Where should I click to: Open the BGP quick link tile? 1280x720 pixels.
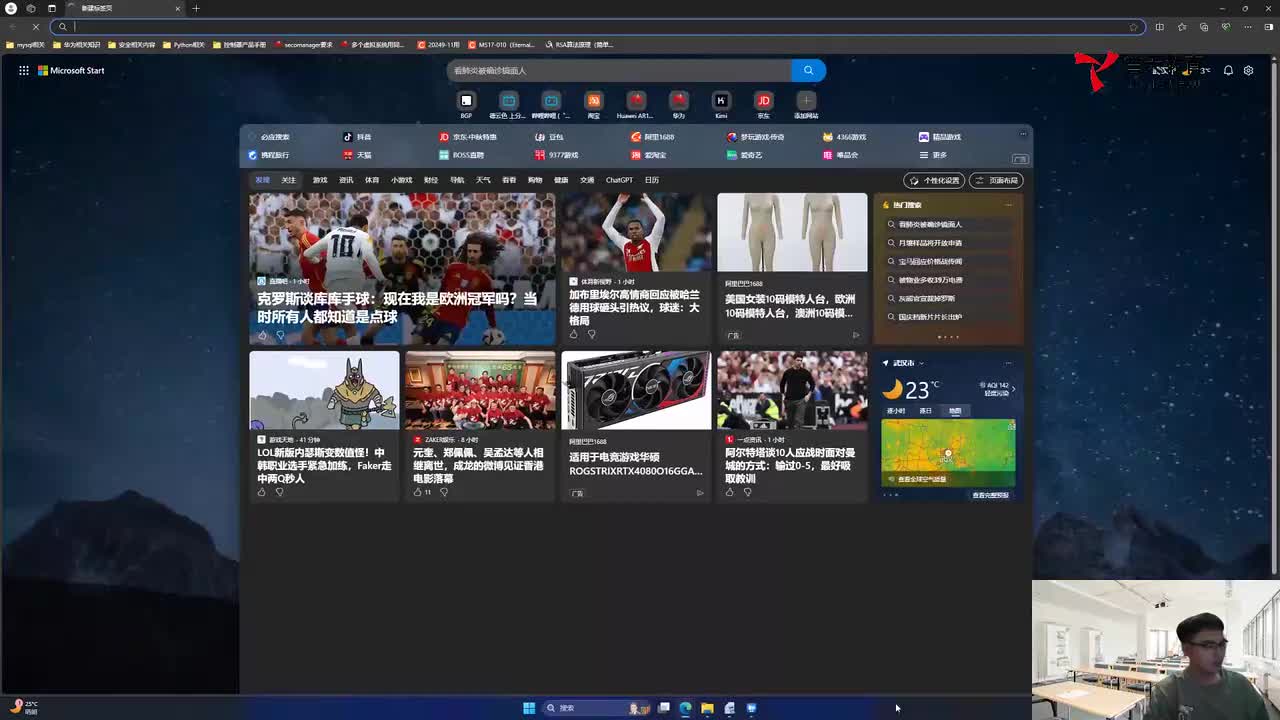coord(466,105)
